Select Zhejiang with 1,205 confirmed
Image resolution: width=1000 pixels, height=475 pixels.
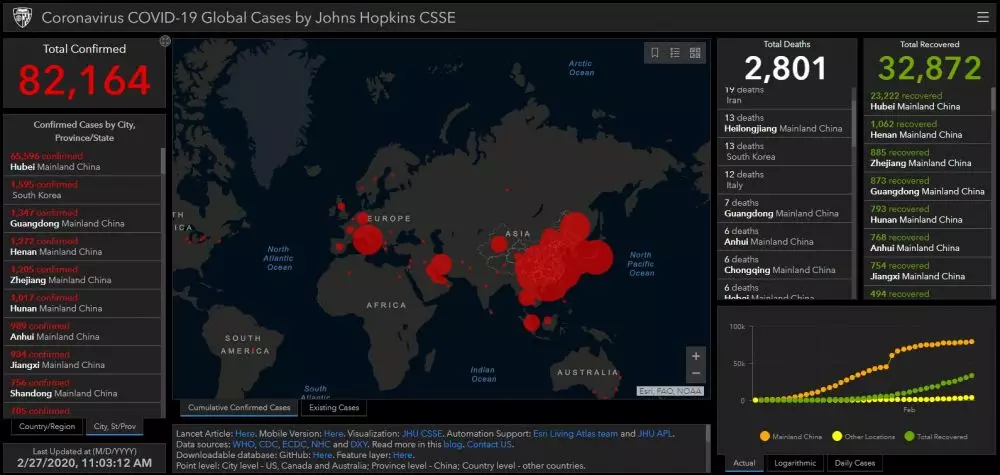[x=82, y=275]
